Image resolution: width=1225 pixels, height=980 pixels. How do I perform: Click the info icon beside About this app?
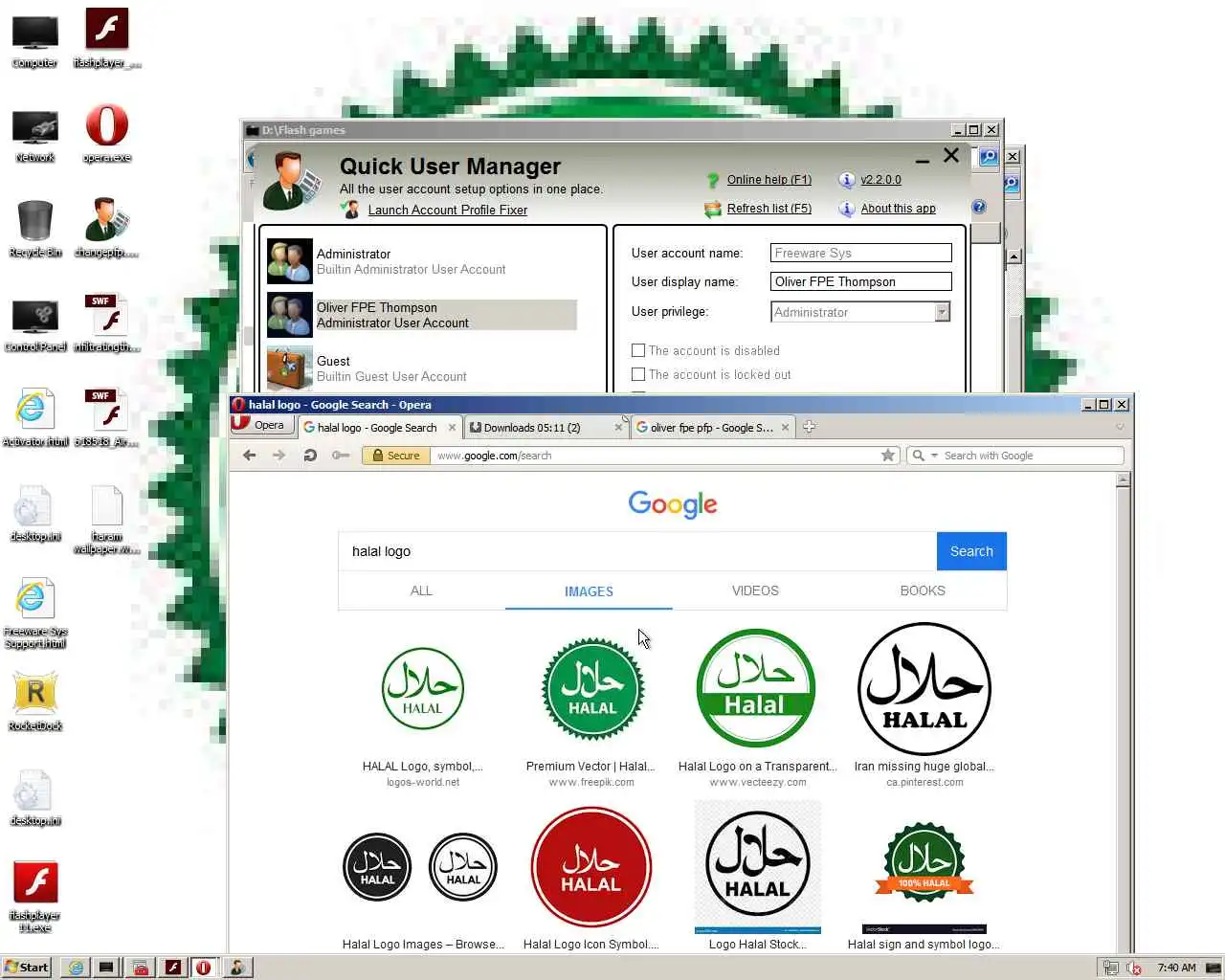click(846, 209)
